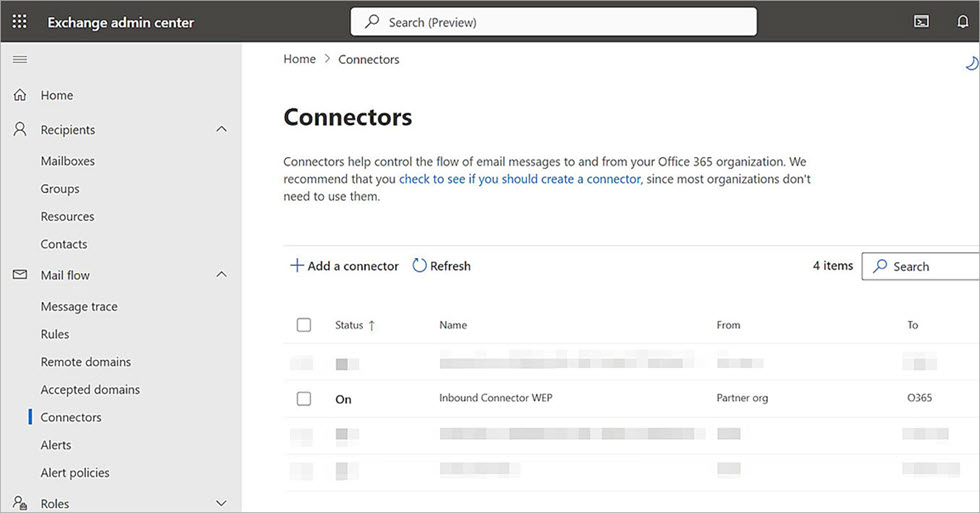Screen dimensions: 980x513
Task: Open the Cloud Shell terminal icon
Action: [x=921, y=22]
